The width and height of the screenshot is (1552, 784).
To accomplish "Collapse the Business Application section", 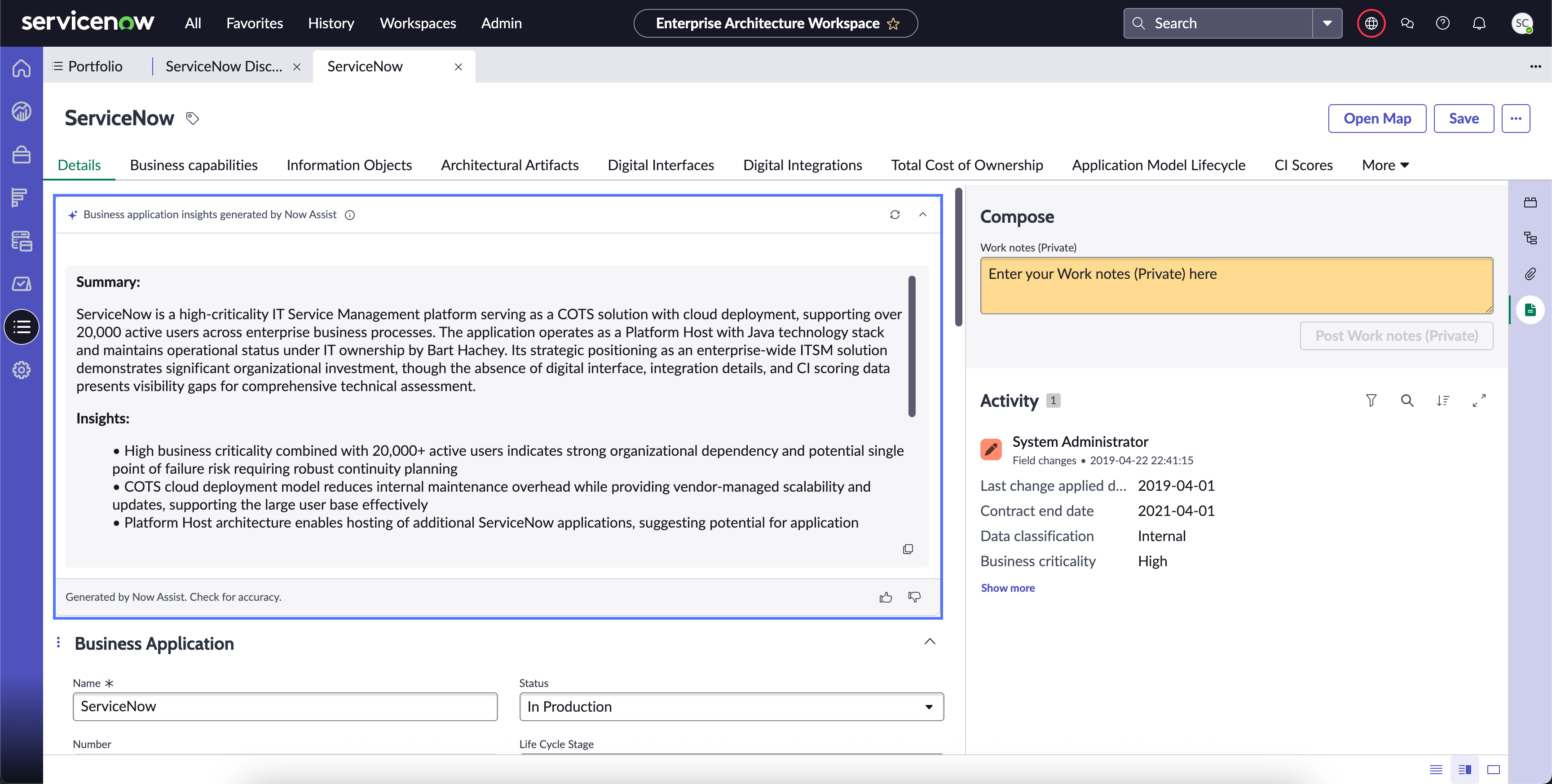I will pos(930,642).
